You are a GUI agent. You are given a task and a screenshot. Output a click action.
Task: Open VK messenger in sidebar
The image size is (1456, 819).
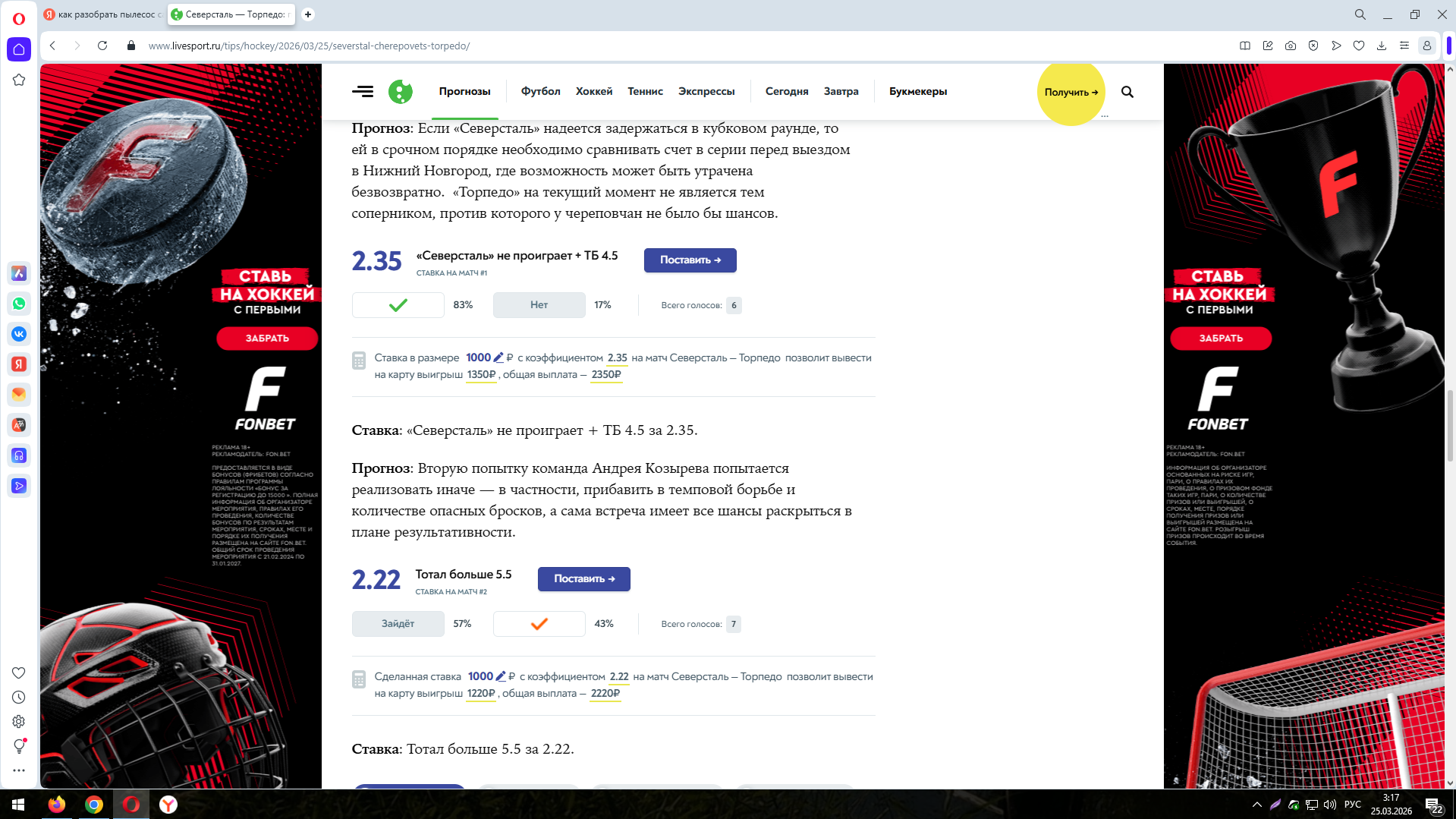pos(19,334)
